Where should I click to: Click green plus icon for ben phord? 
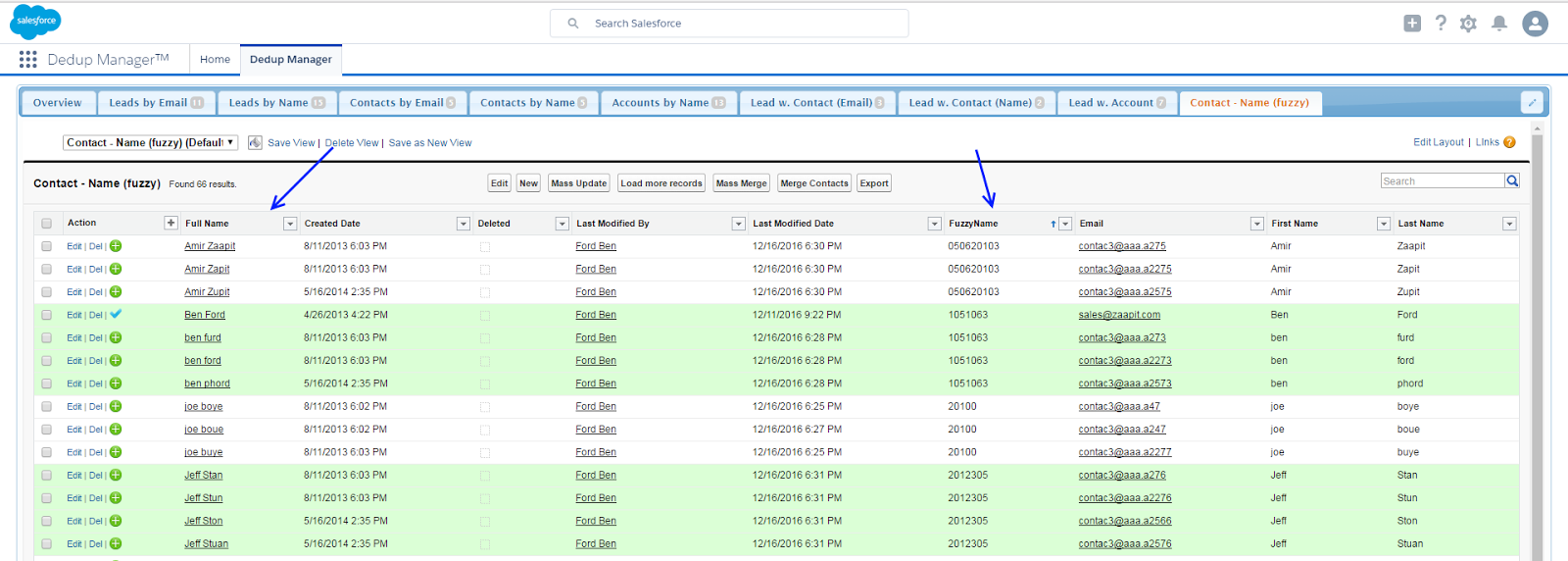[x=116, y=383]
